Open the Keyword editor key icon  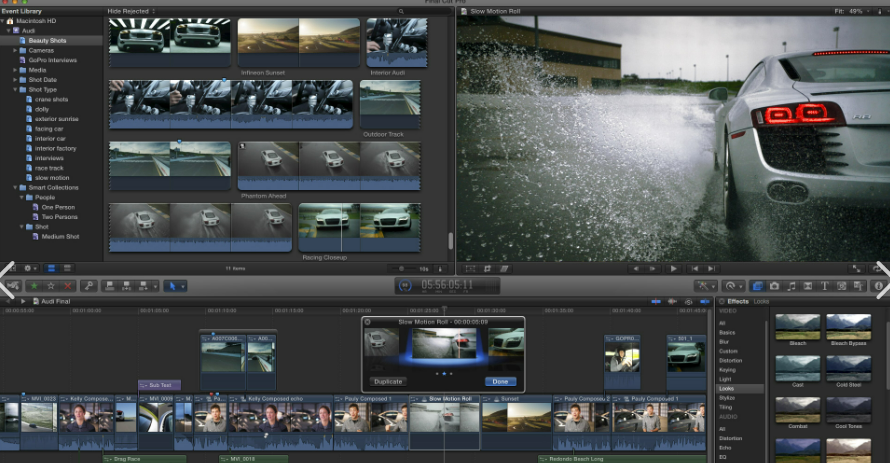click(x=89, y=286)
